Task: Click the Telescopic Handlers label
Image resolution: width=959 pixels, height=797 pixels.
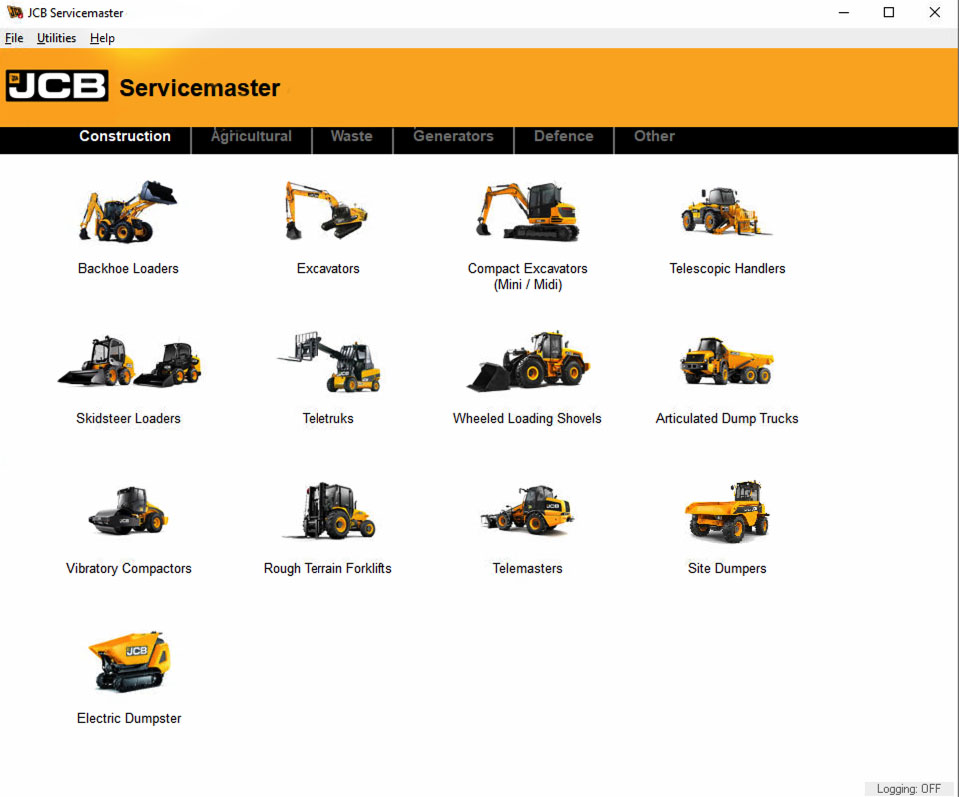Action: pyautogui.click(x=727, y=269)
